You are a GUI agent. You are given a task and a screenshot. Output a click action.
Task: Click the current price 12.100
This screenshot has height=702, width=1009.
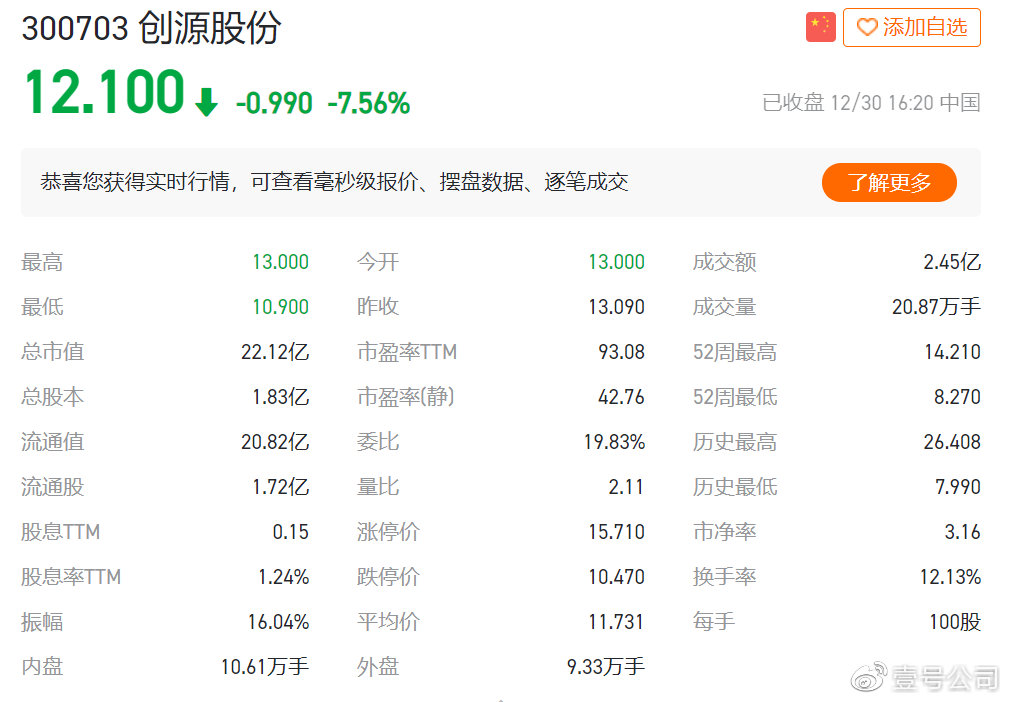(104, 92)
